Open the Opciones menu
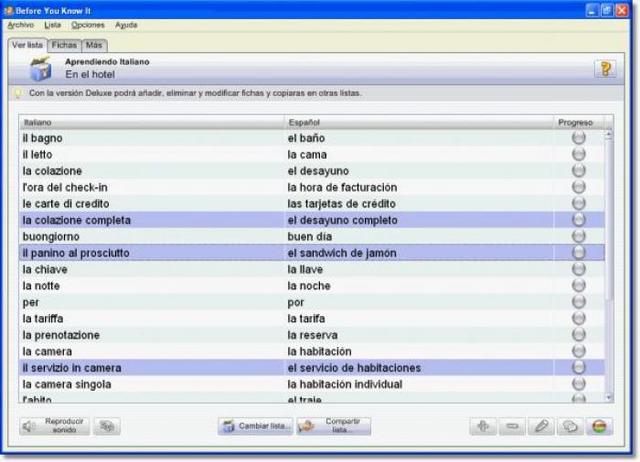 88,25
